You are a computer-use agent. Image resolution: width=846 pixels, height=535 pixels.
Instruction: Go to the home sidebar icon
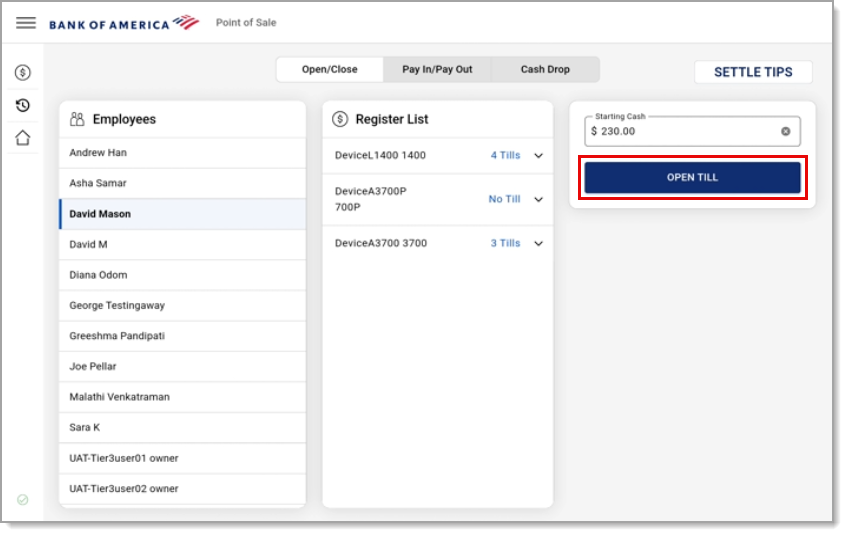23,138
